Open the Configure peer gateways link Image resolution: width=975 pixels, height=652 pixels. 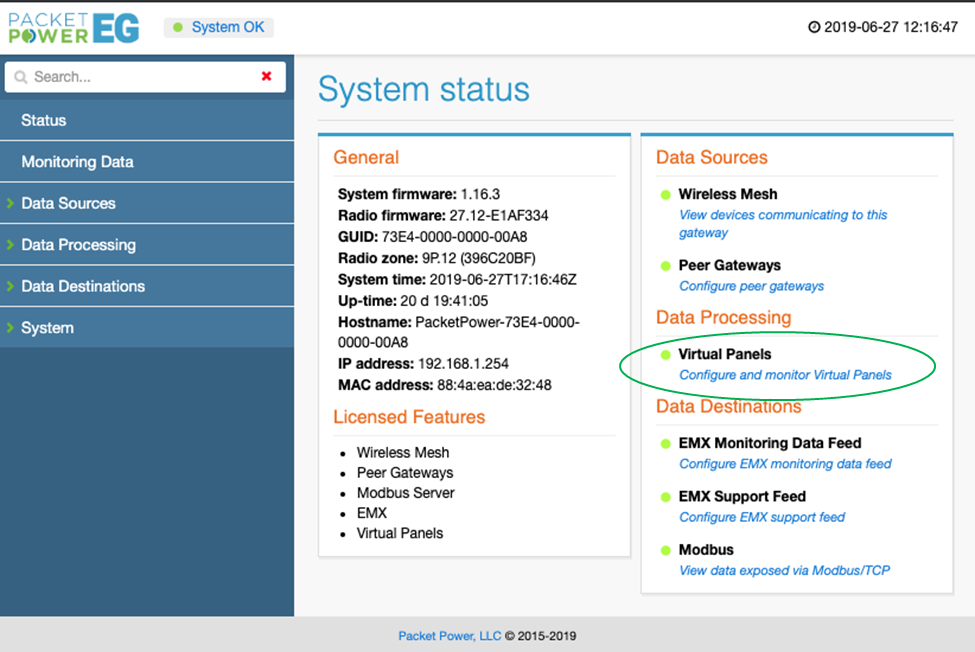751,286
